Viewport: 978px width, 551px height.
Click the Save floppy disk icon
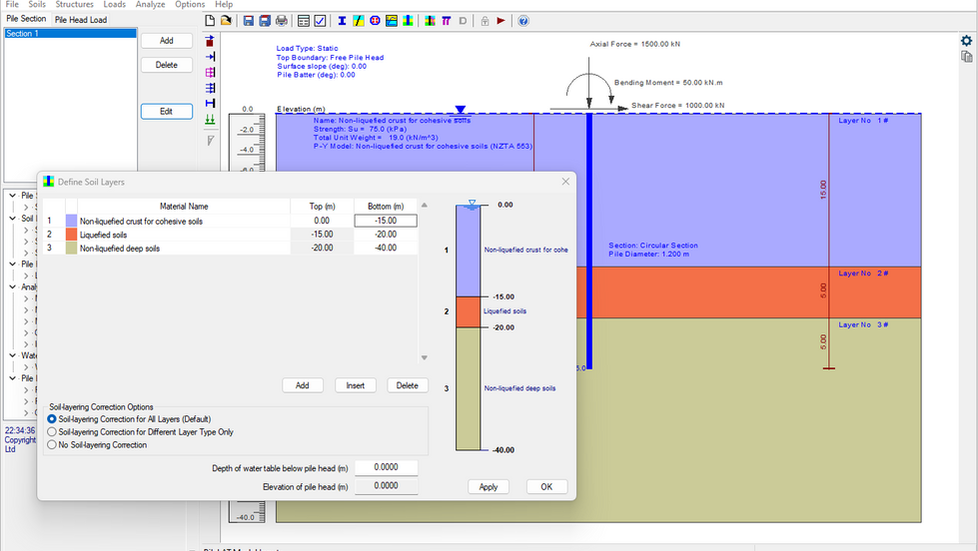(248, 21)
